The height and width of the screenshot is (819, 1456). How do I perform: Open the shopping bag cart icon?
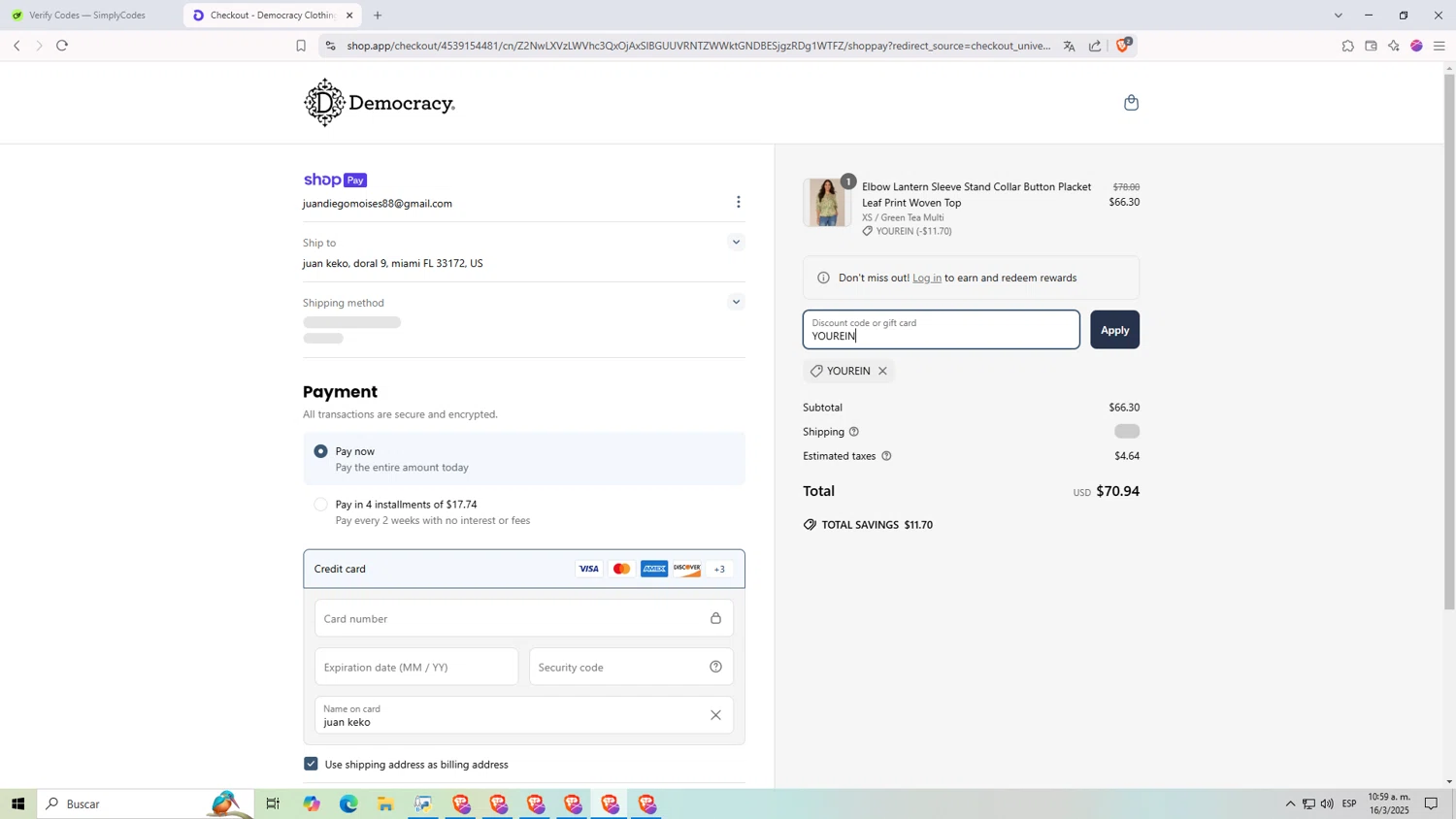(x=1131, y=103)
